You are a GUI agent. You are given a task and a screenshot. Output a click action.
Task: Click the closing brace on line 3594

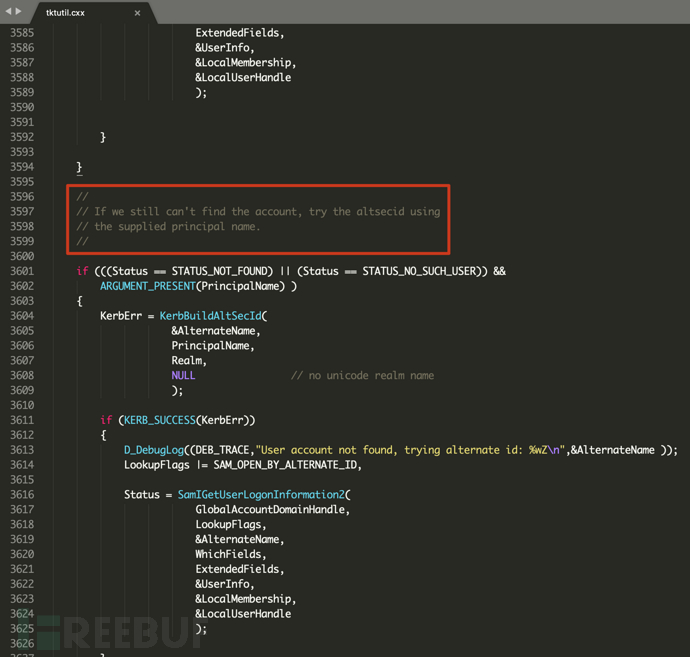pyautogui.click(x=79, y=167)
